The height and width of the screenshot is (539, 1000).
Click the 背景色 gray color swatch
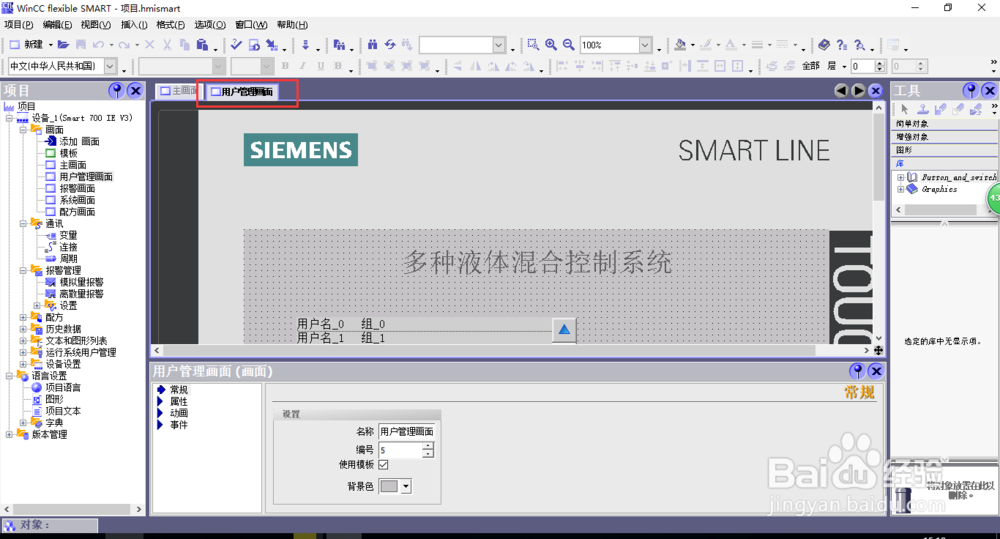pyautogui.click(x=389, y=486)
